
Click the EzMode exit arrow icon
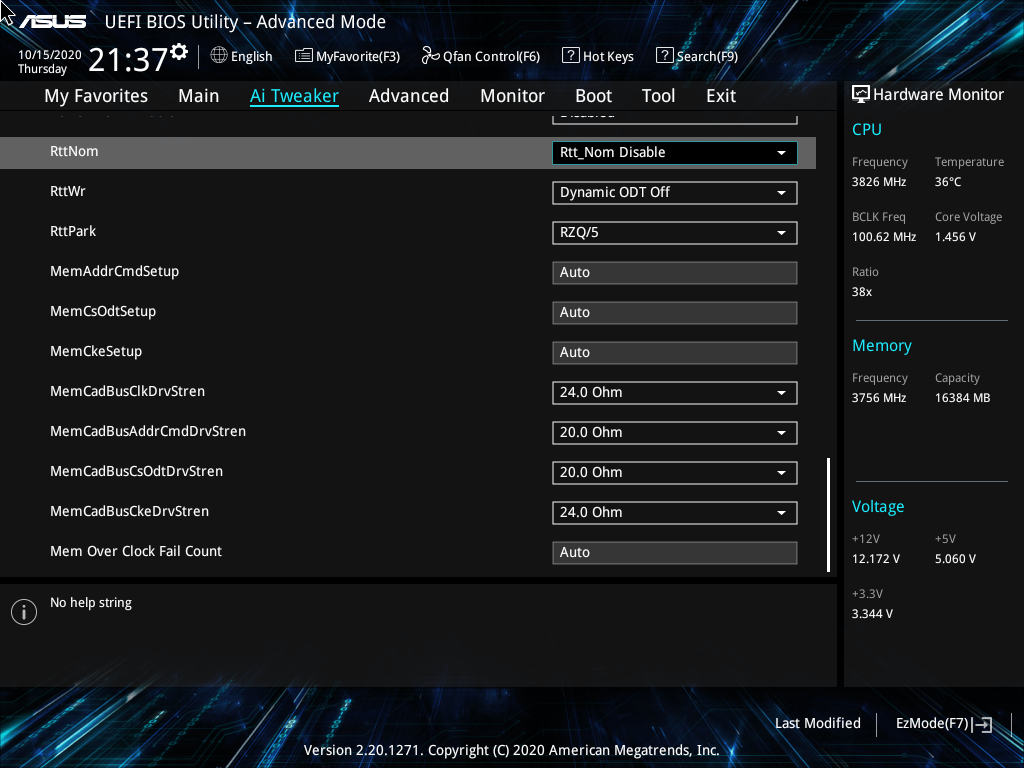tap(982, 724)
